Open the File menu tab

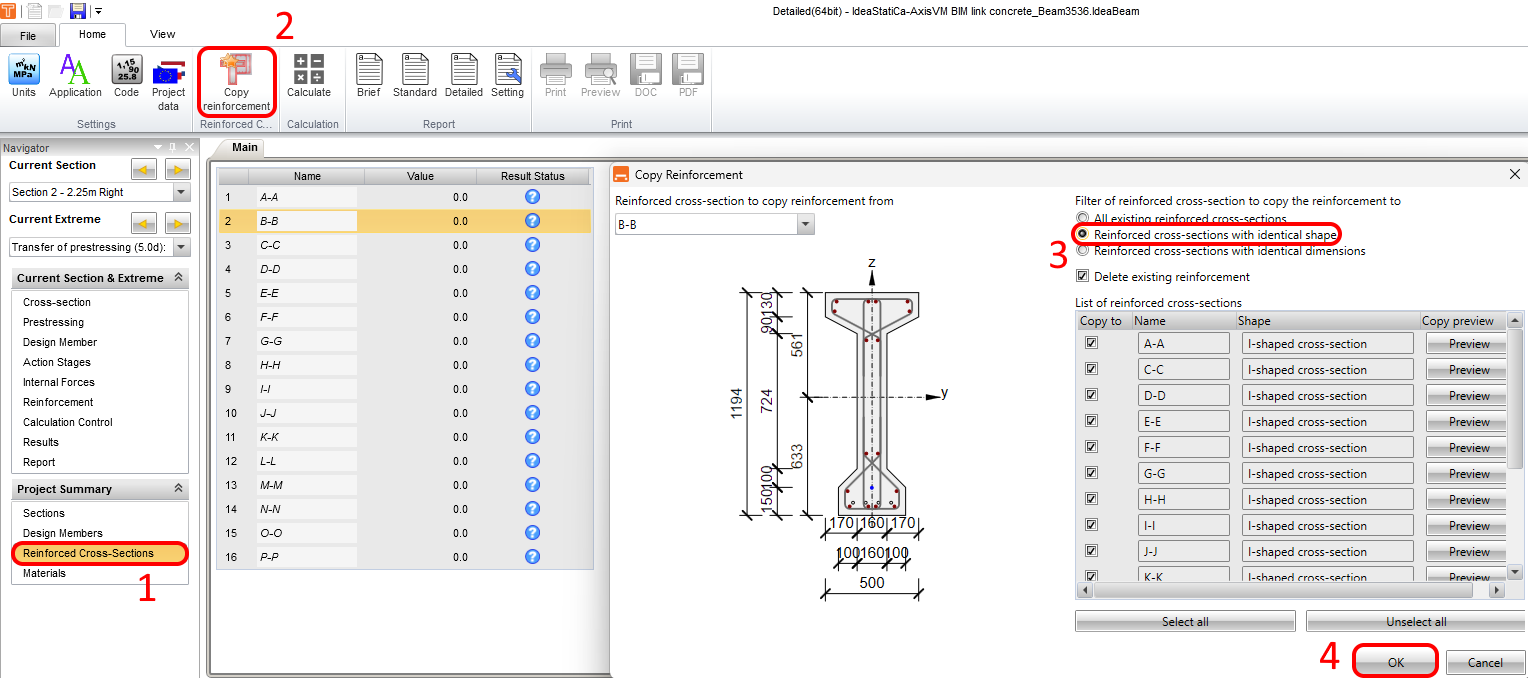28,36
